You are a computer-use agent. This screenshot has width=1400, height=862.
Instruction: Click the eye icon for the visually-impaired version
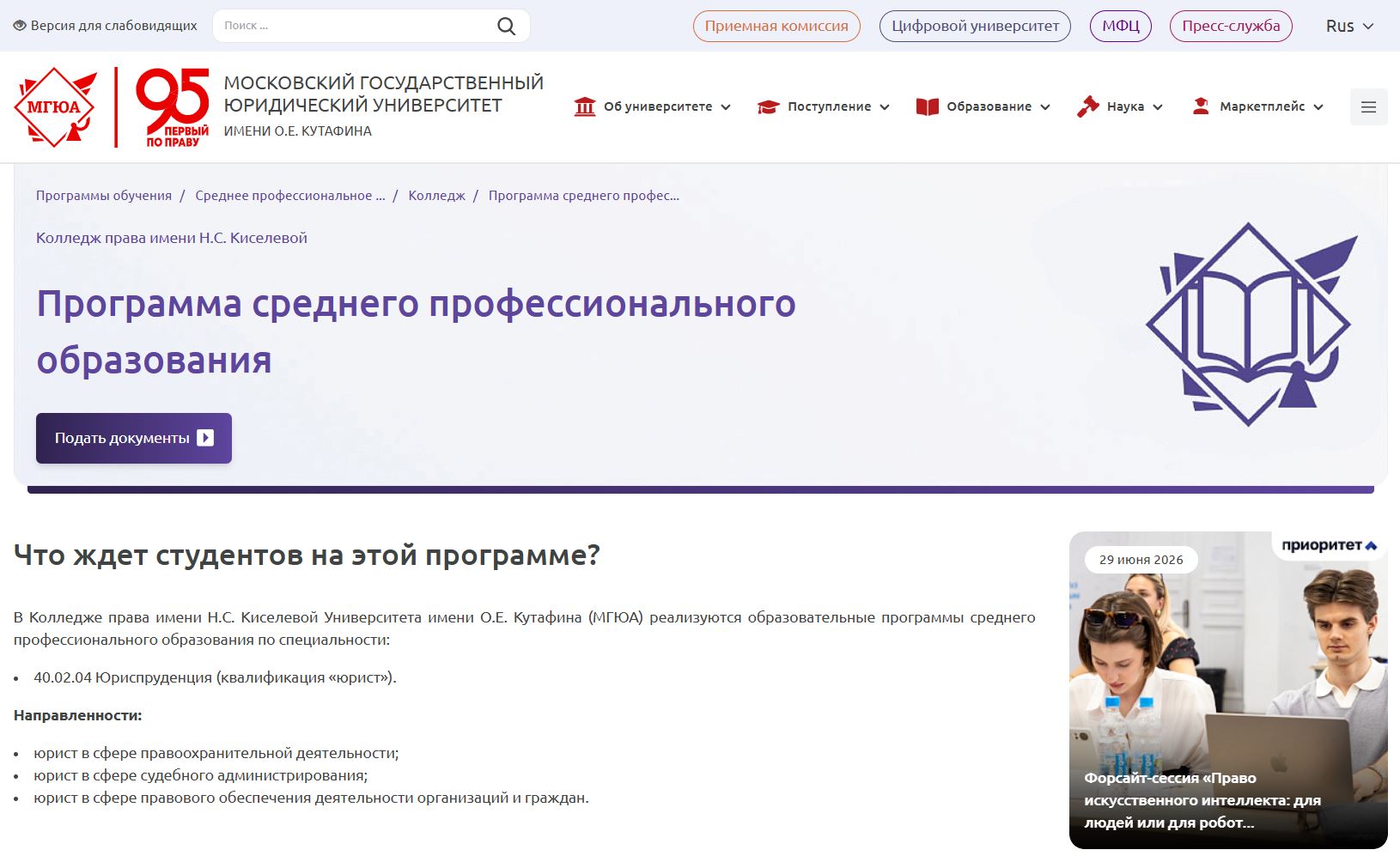20,26
